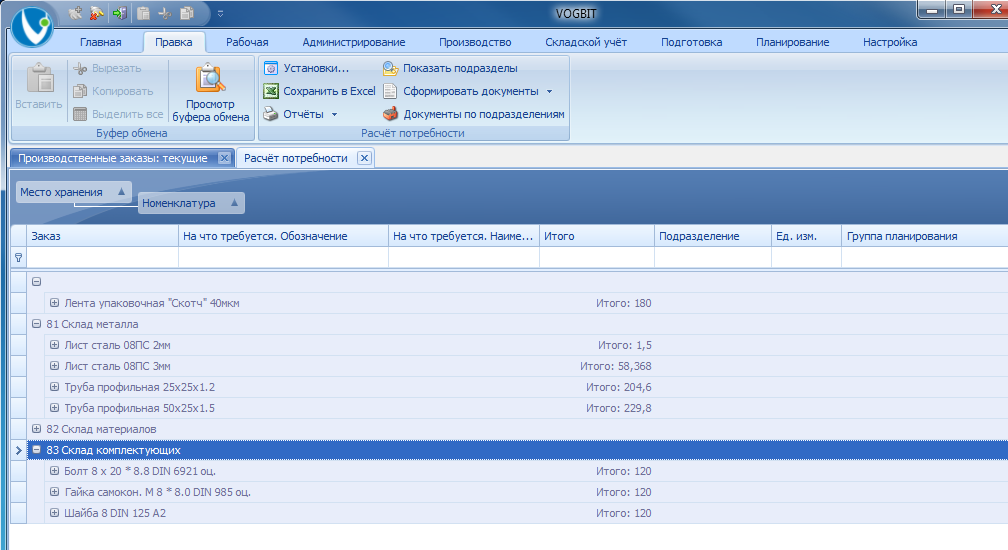Open the Сформировать документы dropdown arrow
Screen dimensions: 1008x550
[550, 91]
